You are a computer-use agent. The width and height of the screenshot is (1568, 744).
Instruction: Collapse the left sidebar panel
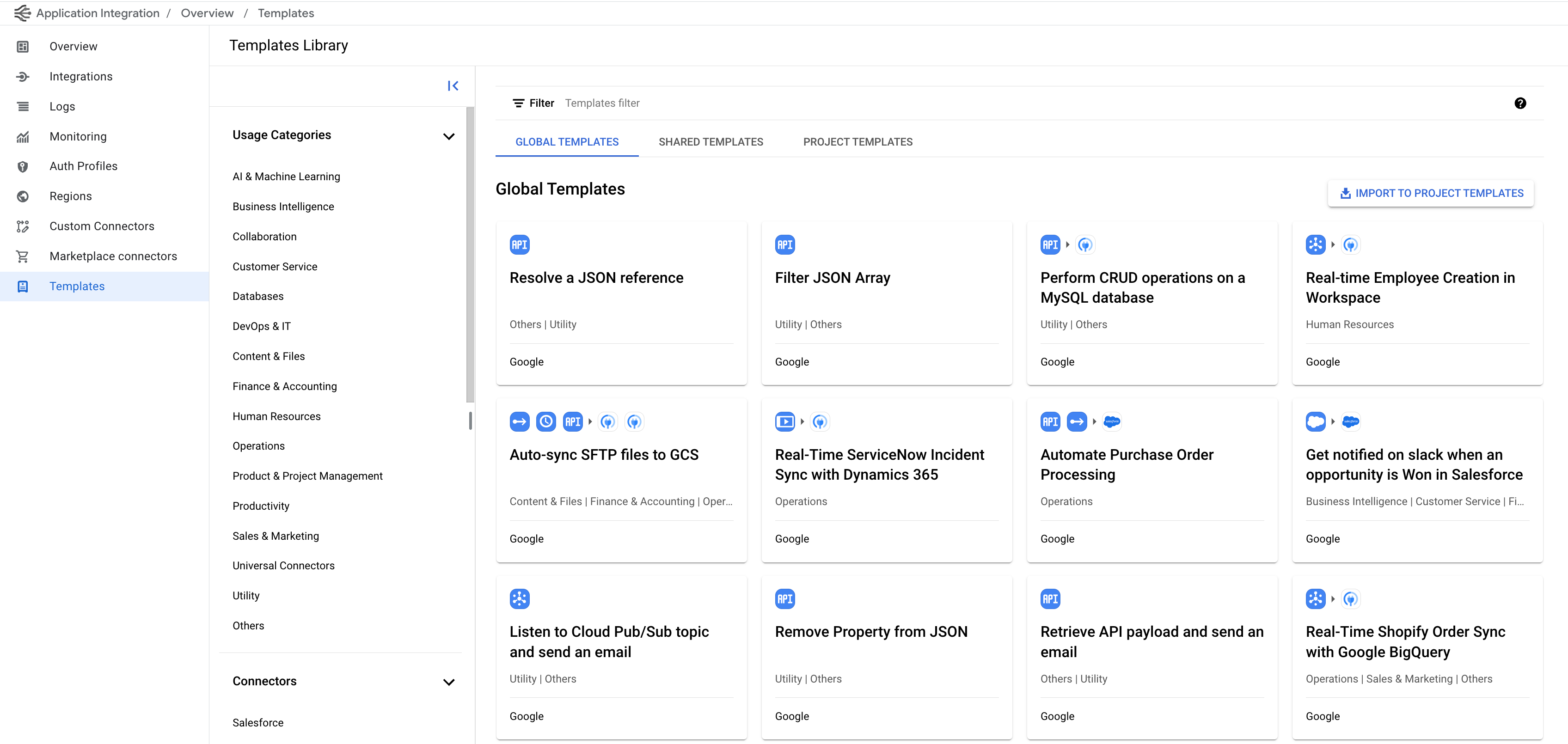[x=452, y=85]
